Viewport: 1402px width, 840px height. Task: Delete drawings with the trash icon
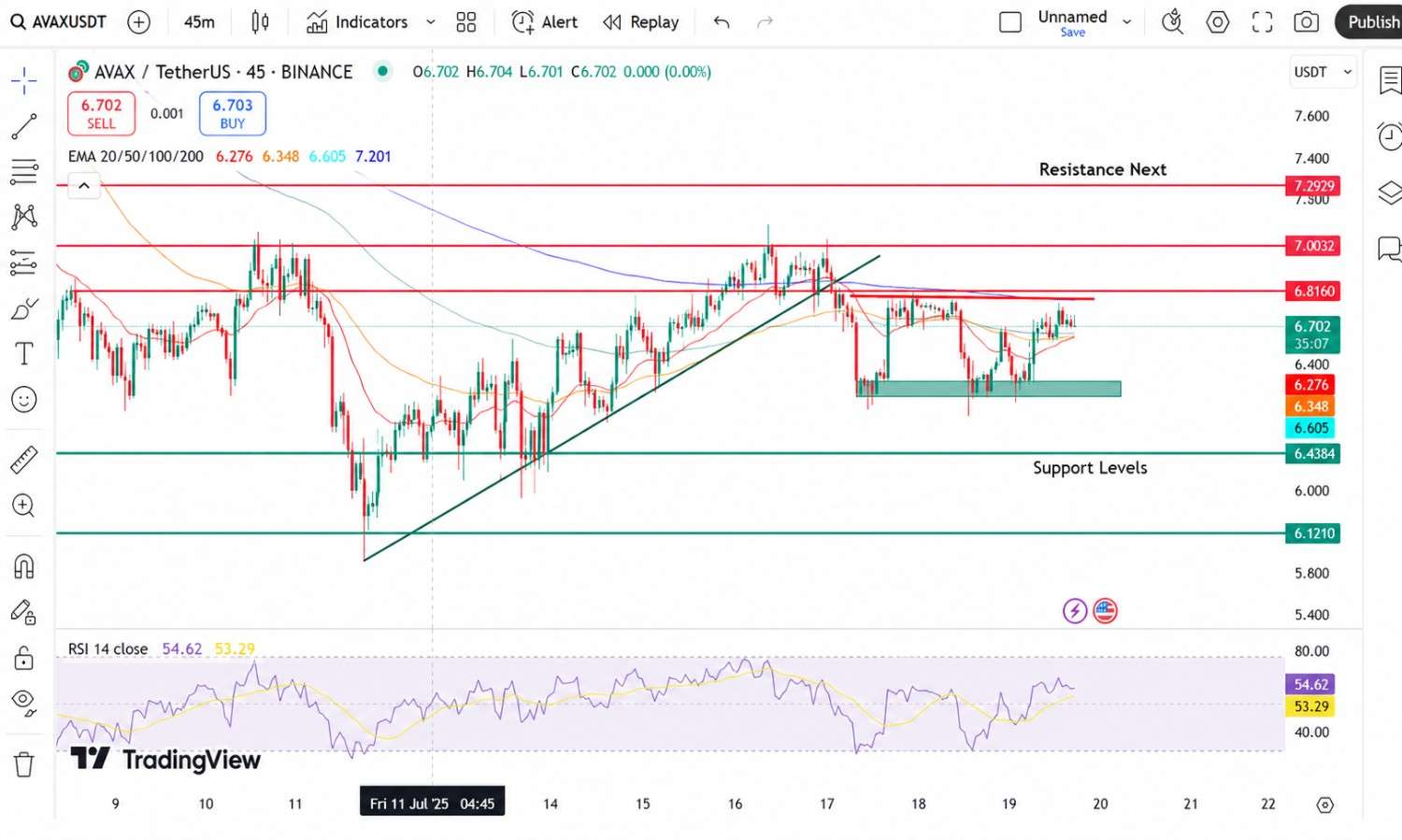[24, 764]
